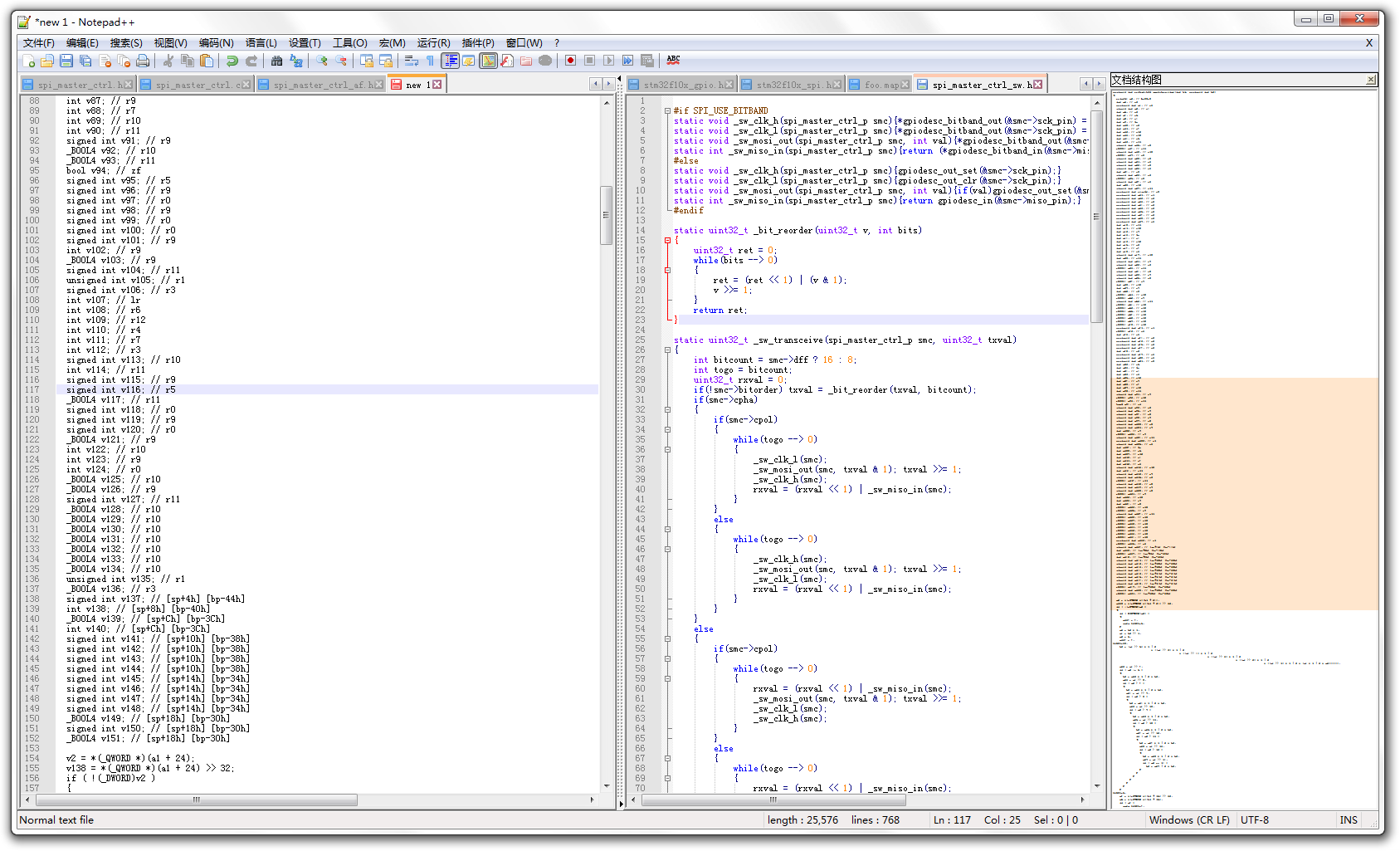Toggle Synchronize Horizontal Scrolling

pyautogui.click(x=386, y=61)
